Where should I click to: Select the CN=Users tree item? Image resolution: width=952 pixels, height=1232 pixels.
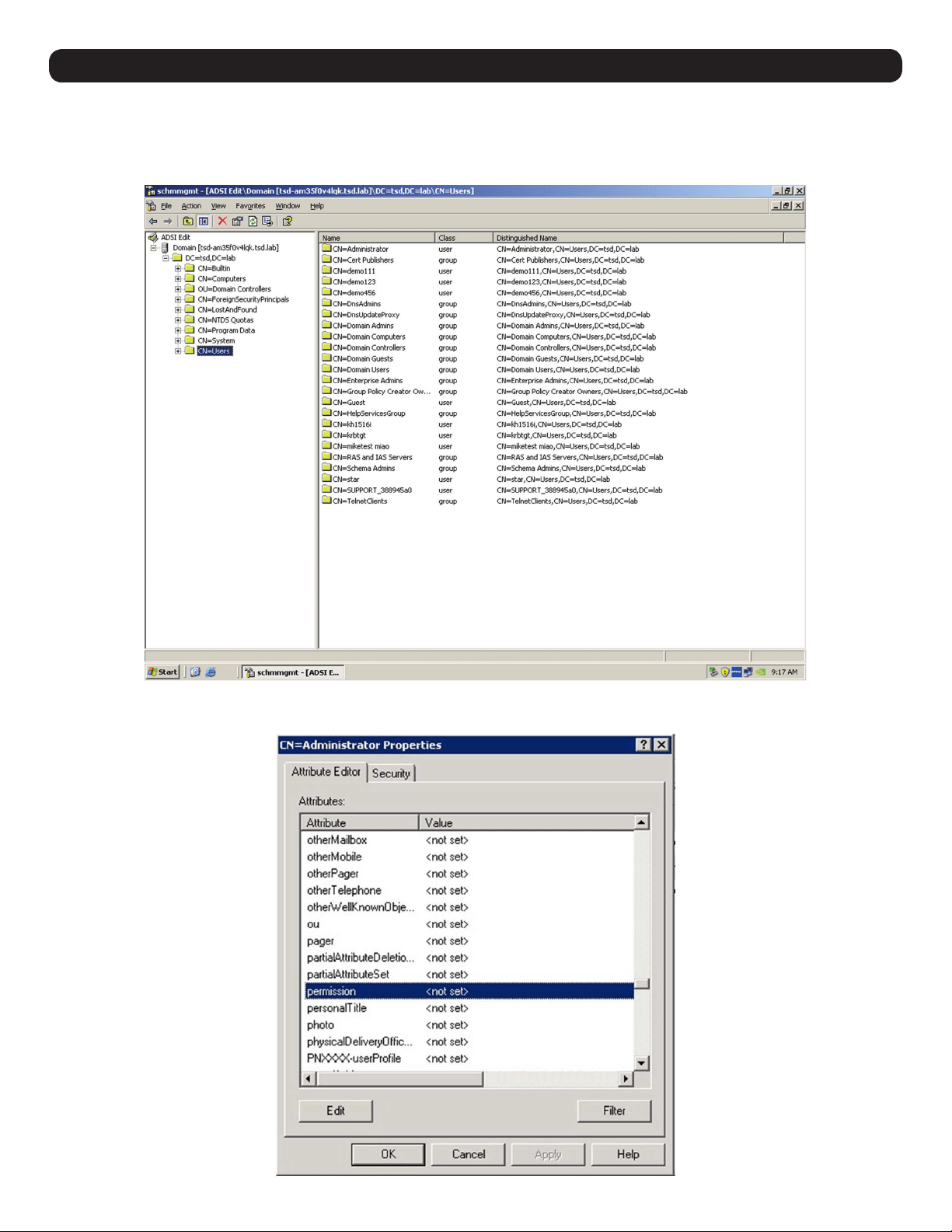pyautogui.click(x=214, y=351)
